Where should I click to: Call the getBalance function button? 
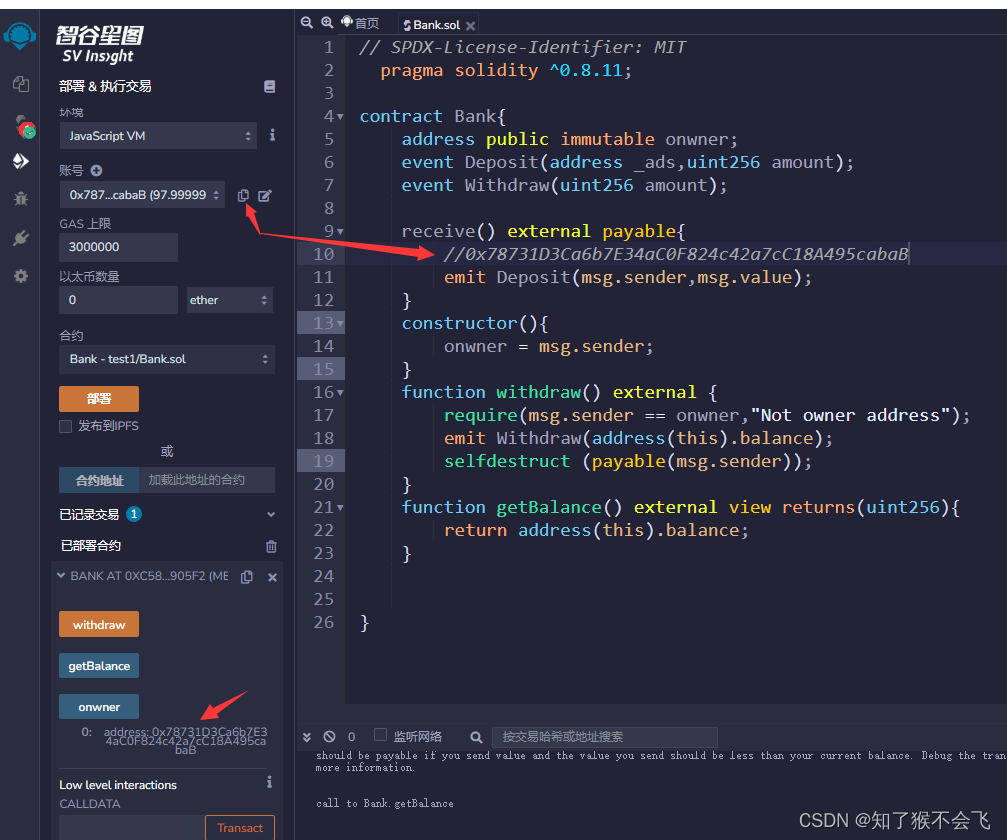click(x=99, y=666)
